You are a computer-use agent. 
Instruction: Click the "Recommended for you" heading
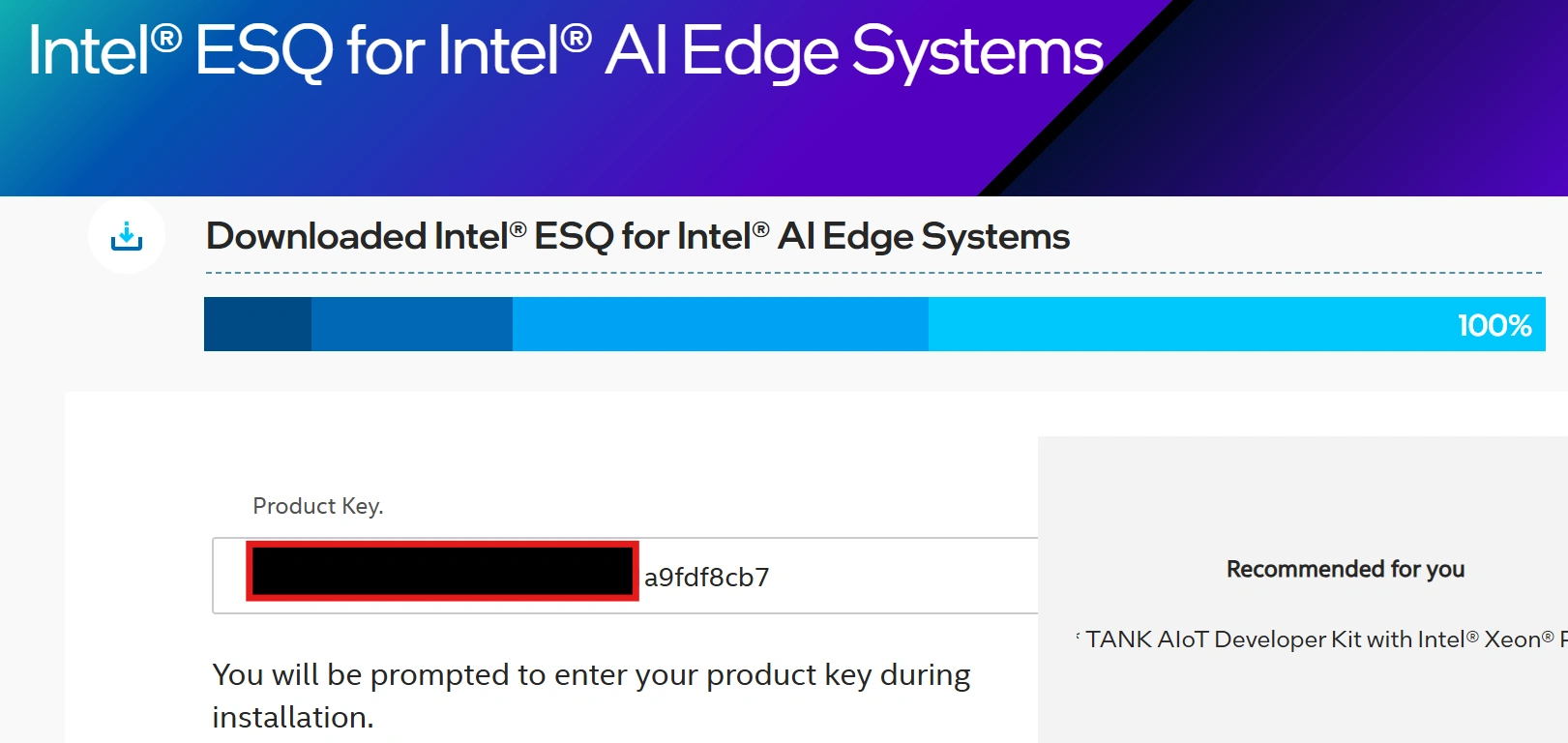point(1345,569)
